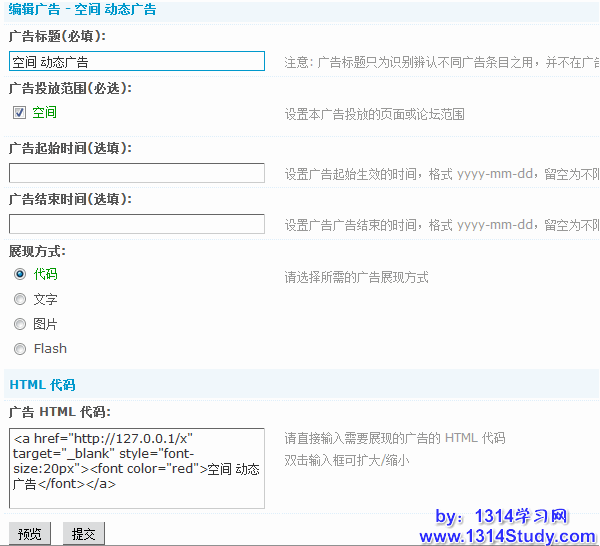This screenshot has height=546, width=600.
Task: Select the 代码 radio button
Action: pyautogui.click(x=20, y=273)
